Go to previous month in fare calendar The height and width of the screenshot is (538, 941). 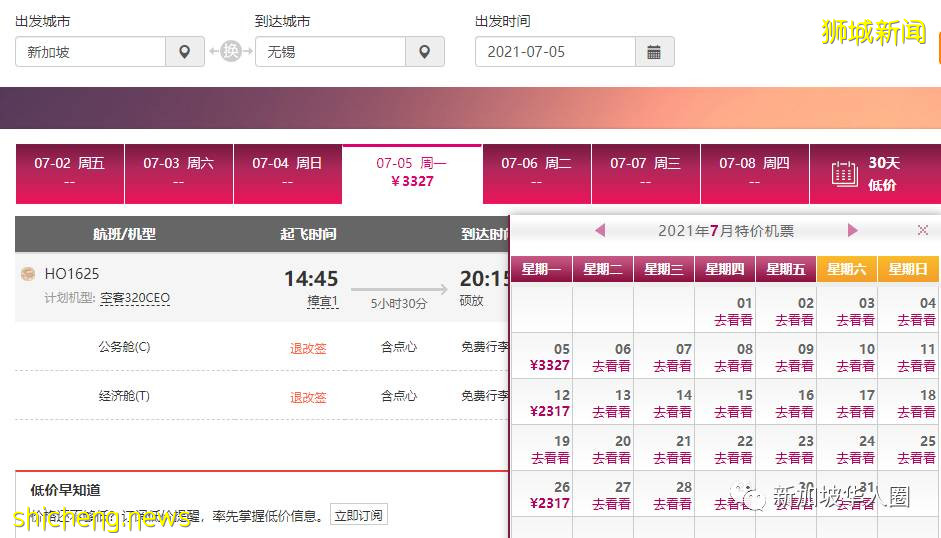(x=600, y=231)
